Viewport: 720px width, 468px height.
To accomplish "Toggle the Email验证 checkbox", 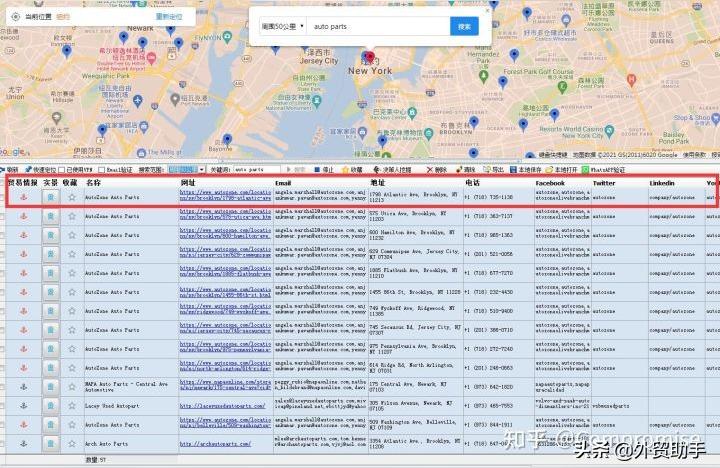I will point(101,170).
